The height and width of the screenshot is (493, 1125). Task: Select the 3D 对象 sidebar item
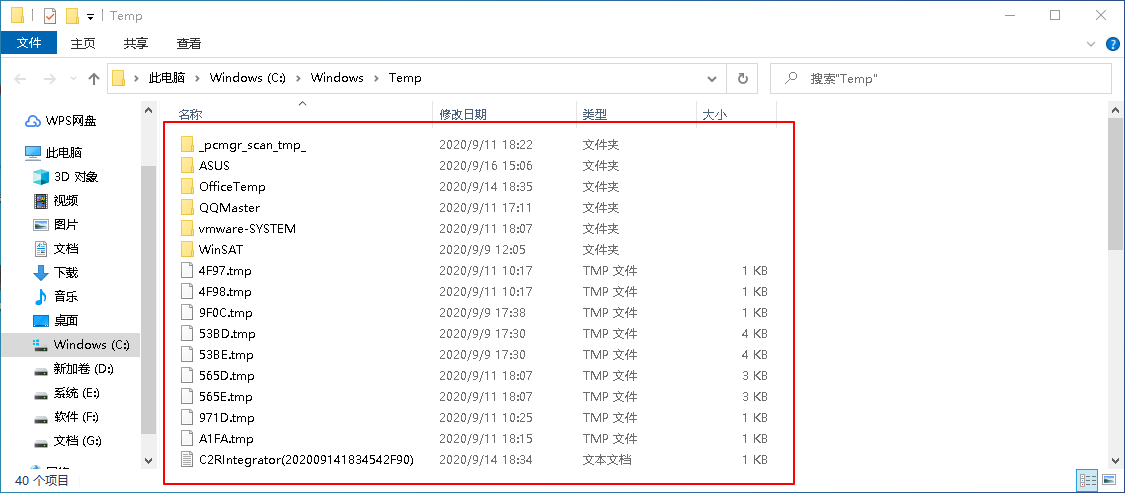coord(75,177)
